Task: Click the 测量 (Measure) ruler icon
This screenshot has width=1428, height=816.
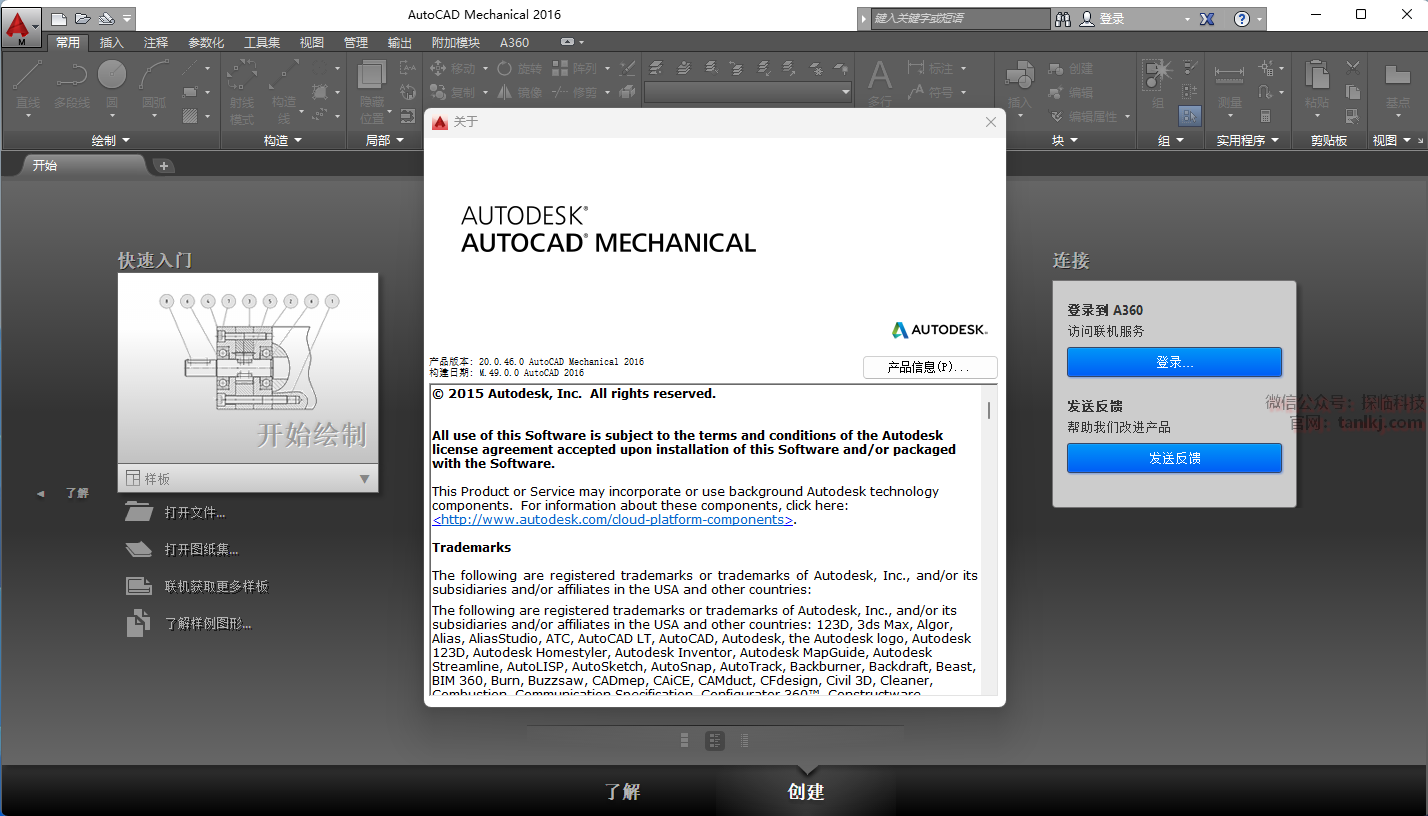Action: pos(1228,76)
